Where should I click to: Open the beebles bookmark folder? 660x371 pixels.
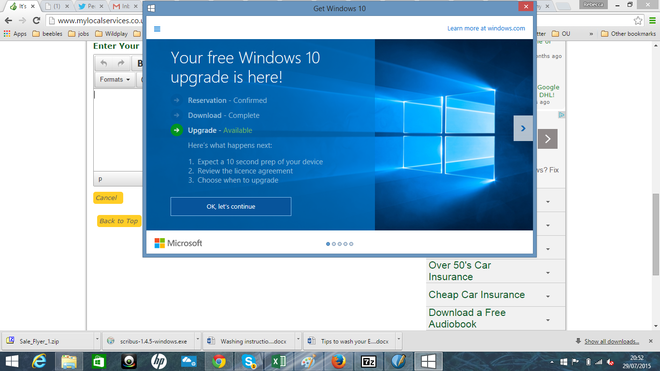pyautogui.click(x=47, y=34)
